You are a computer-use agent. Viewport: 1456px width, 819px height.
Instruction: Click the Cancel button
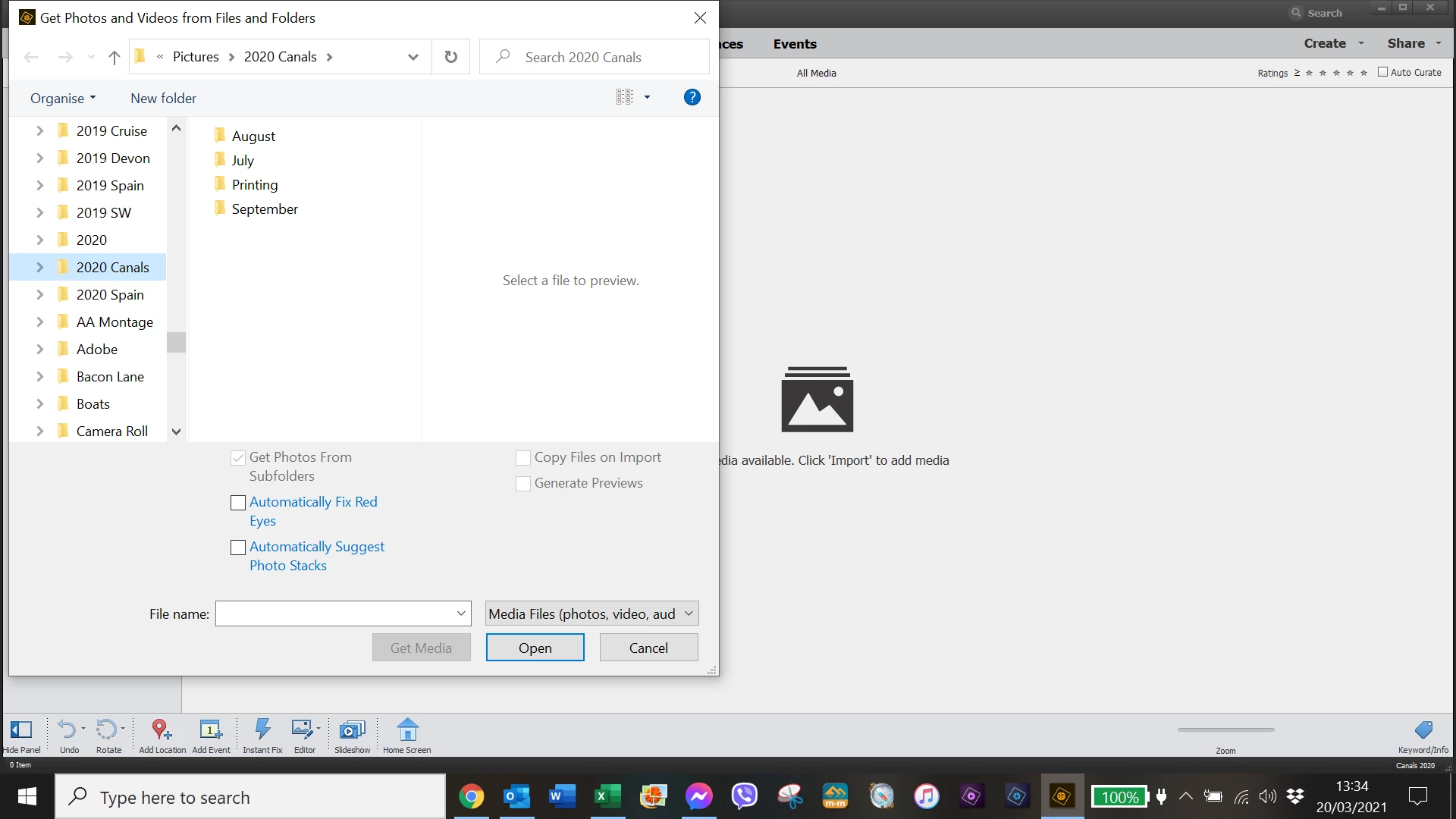pos(648,648)
